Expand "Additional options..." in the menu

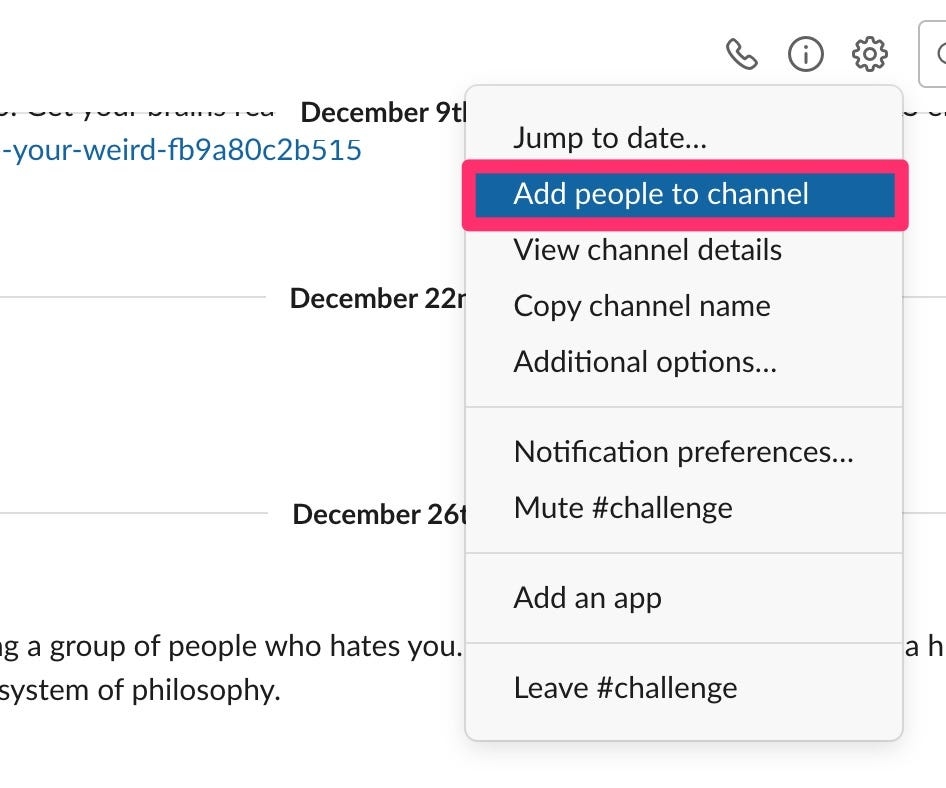click(x=644, y=362)
